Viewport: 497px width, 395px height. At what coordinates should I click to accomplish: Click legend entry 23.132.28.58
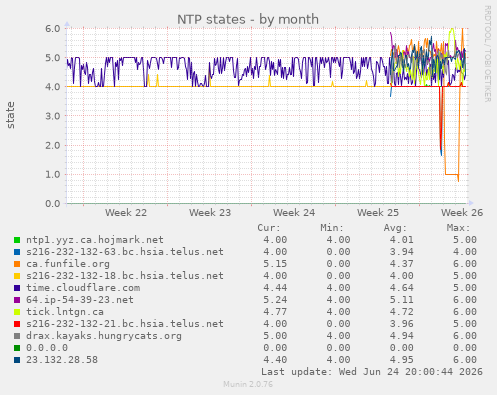point(62,360)
